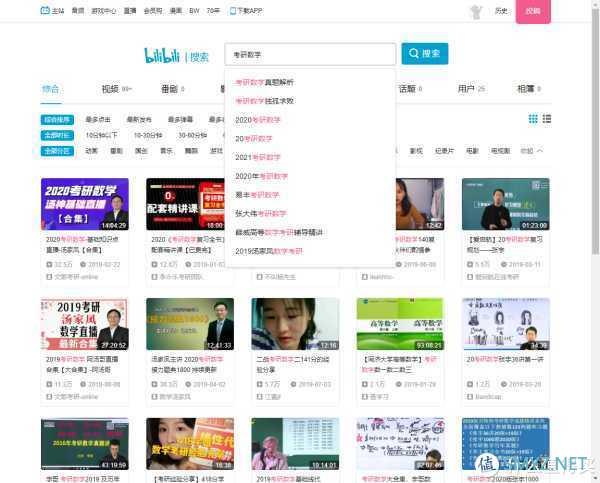The width and height of the screenshot is (600, 483).
Task: Choose suggestion 2020年考研数学
Action: [310, 176]
